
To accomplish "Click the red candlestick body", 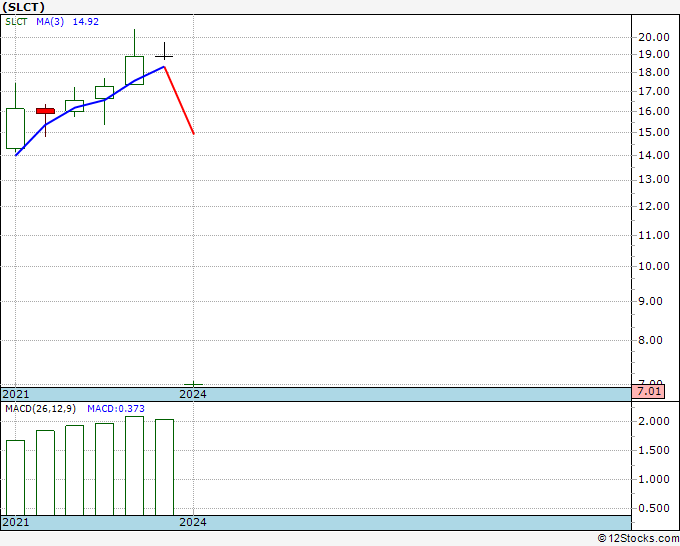I will (46, 111).
